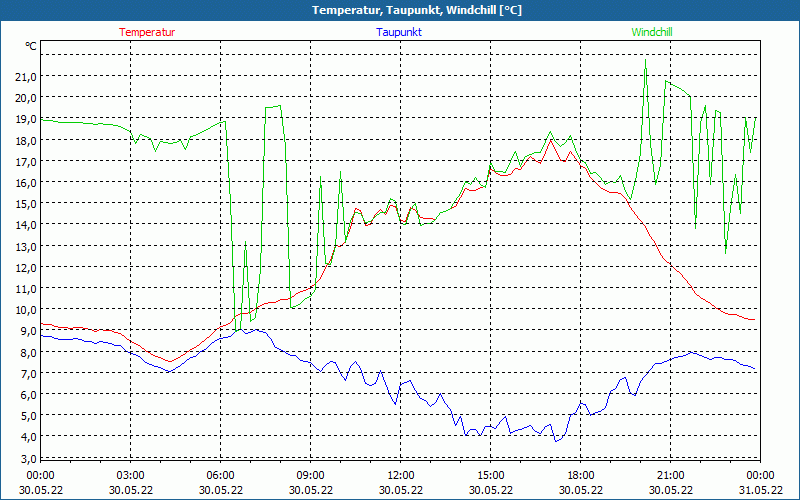Click the 15,0 y-axis value
The height and width of the screenshot is (500, 800).
point(26,204)
